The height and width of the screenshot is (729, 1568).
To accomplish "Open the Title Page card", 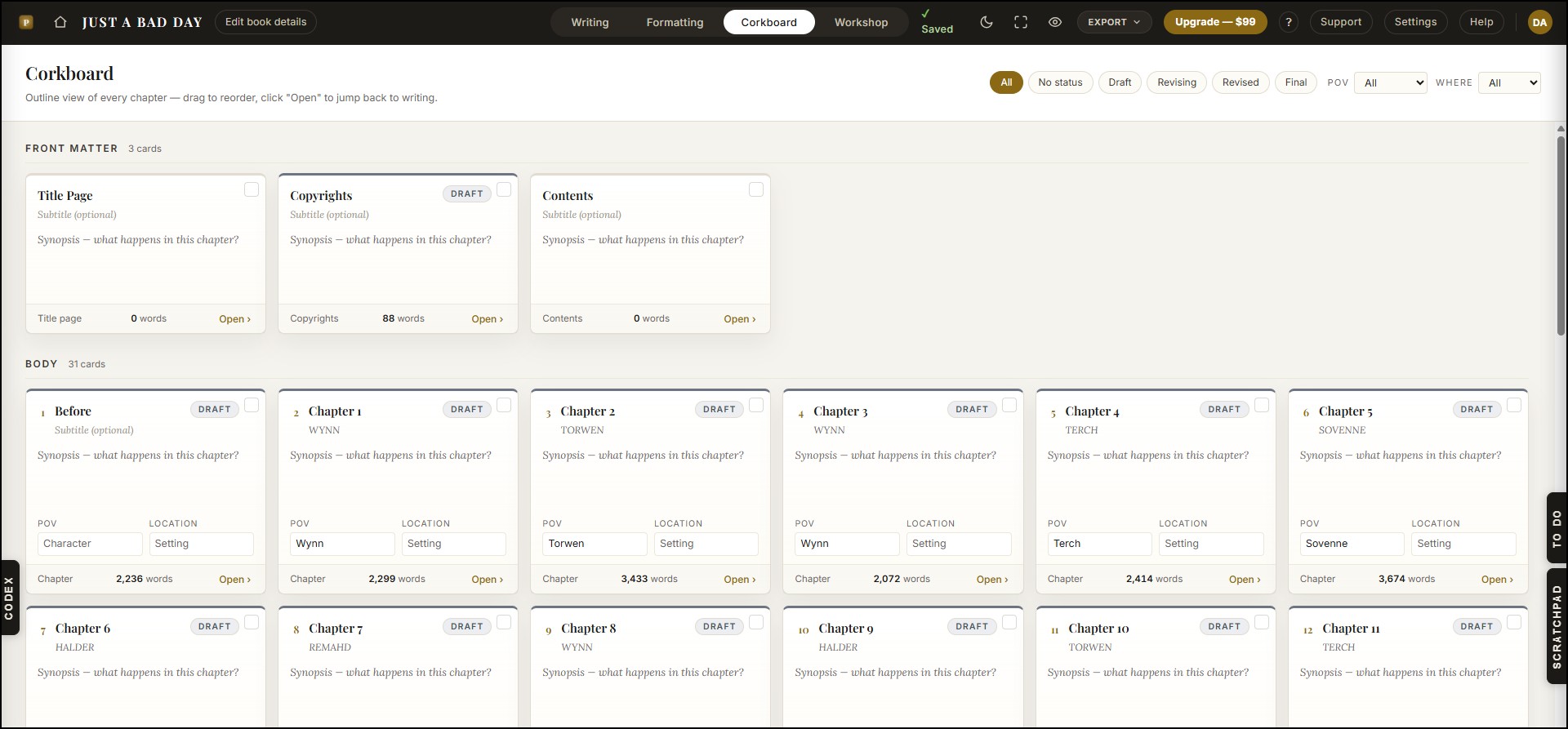I will click(234, 319).
